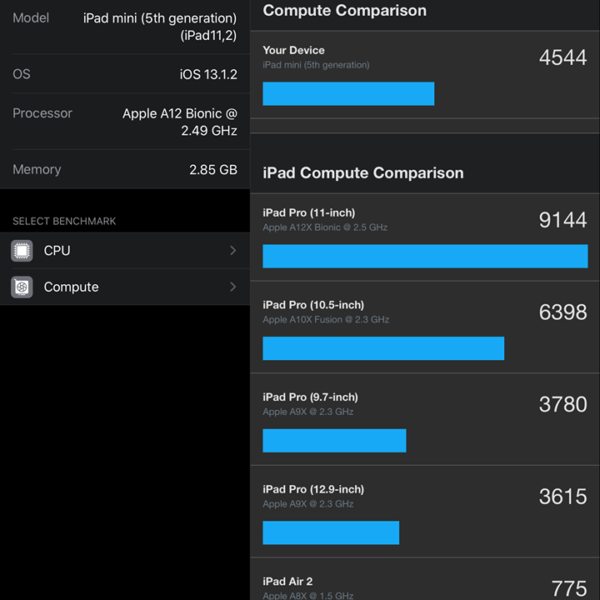The image size is (600, 600).
Task: Tap the Processor info row
Action: click(x=125, y=122)
